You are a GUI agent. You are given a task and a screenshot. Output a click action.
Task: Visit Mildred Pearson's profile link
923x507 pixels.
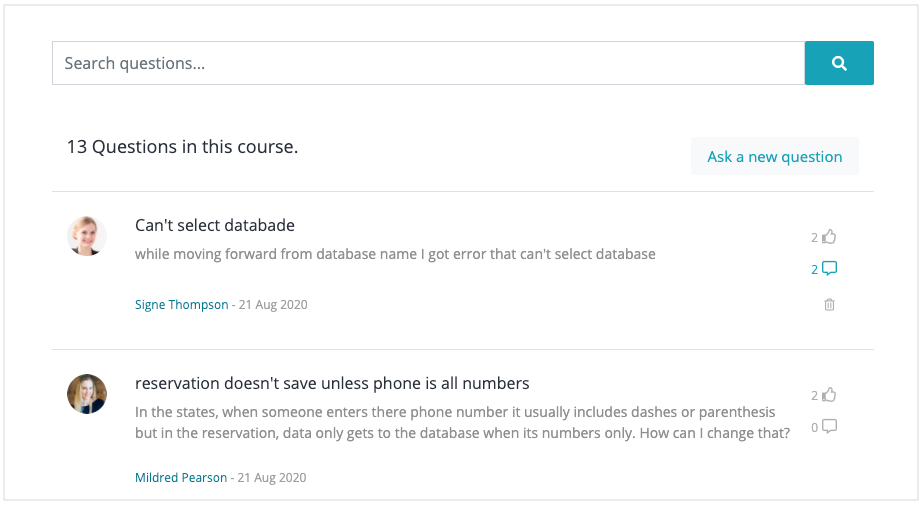181,478
